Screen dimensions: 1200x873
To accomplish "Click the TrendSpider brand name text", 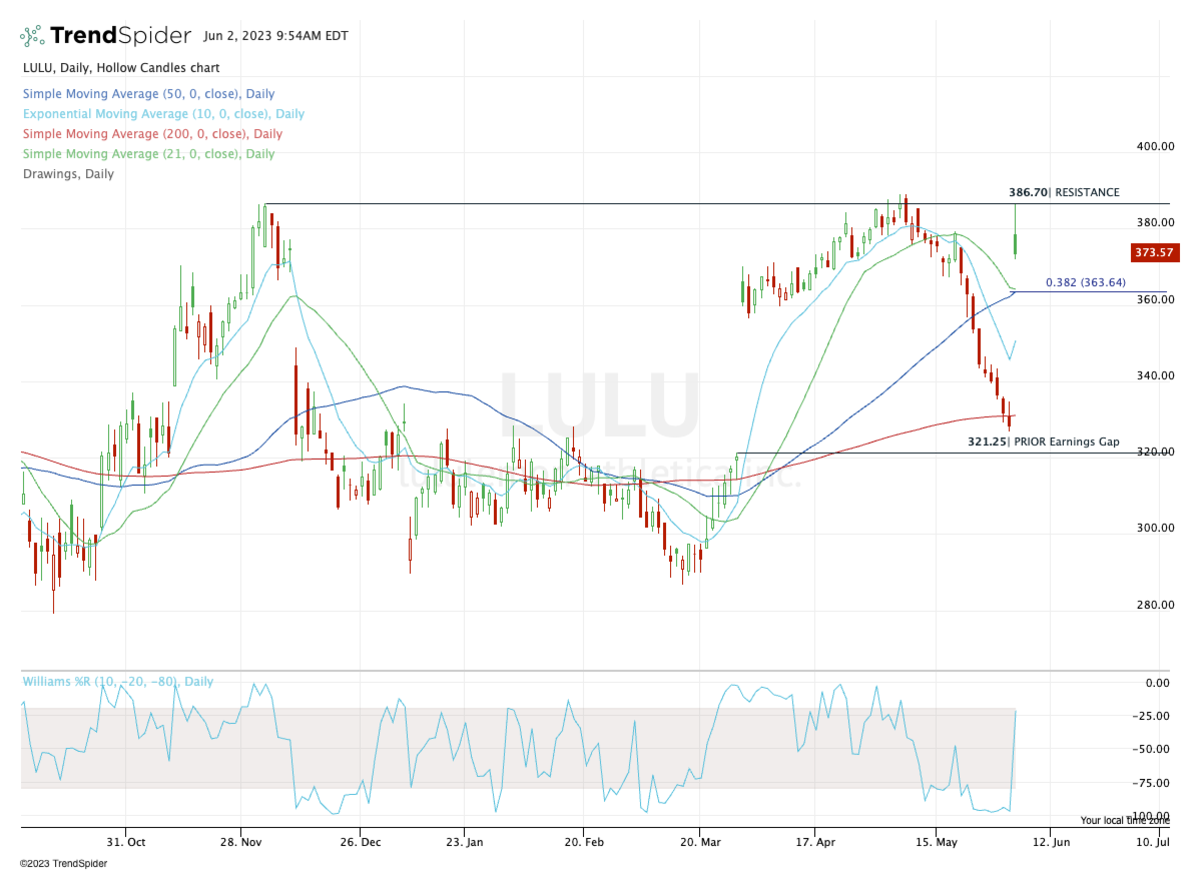I will pos(120,36).
